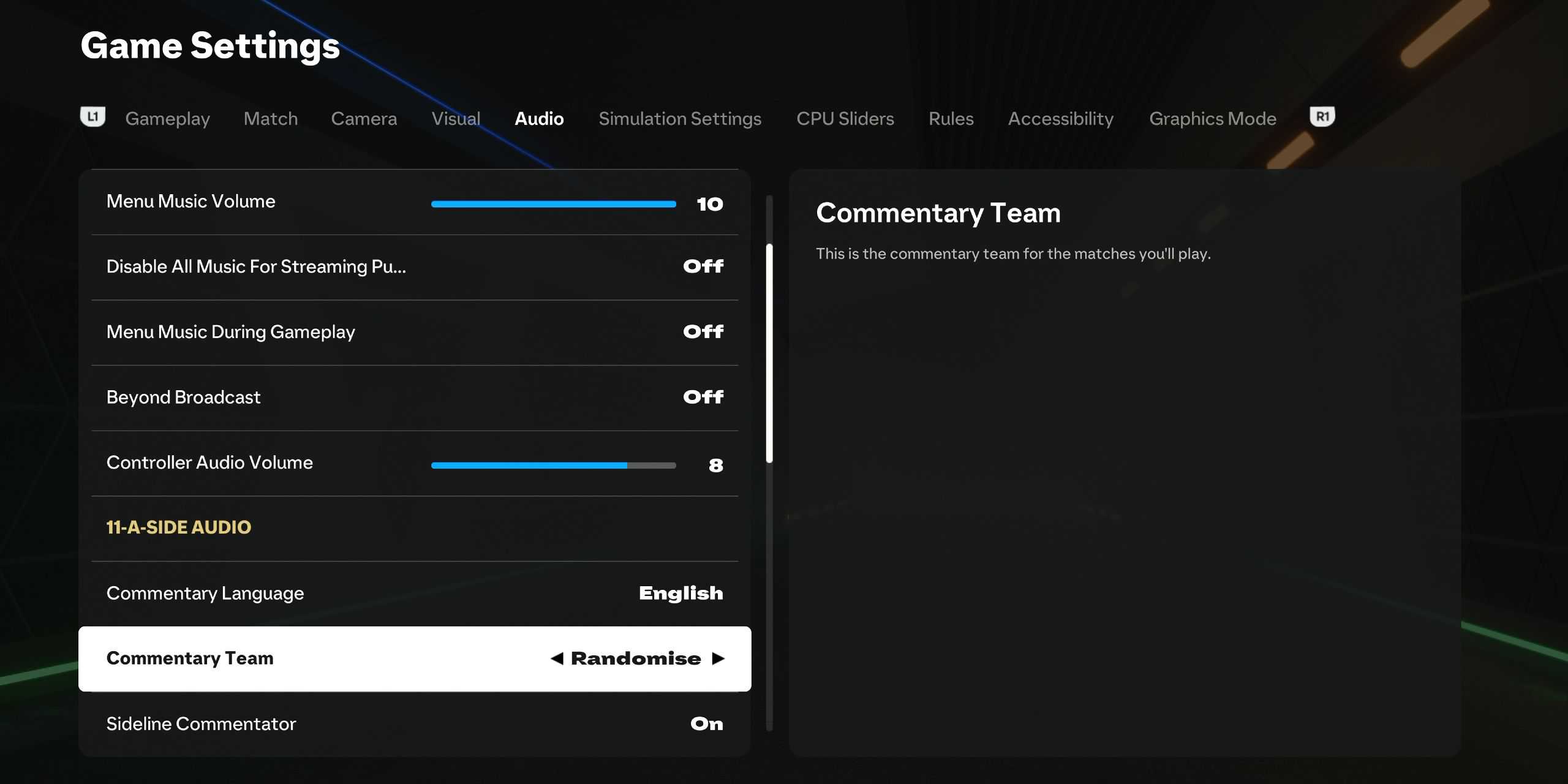
Task: Open the Graphics Mode tab
Action: click(1213, 118)
